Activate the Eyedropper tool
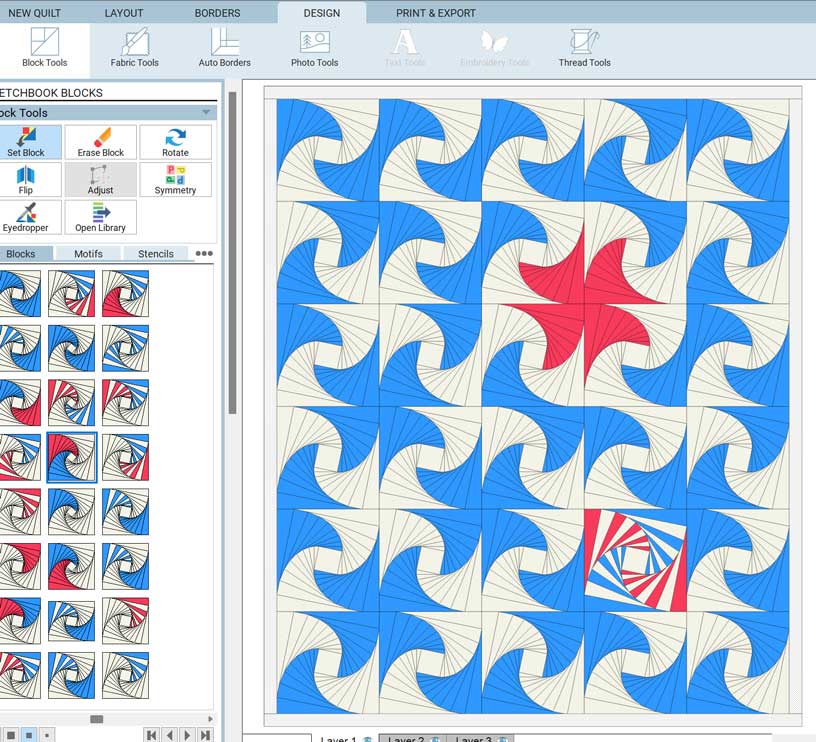Viewport: 816px width, 742px height. pos(26,217)
